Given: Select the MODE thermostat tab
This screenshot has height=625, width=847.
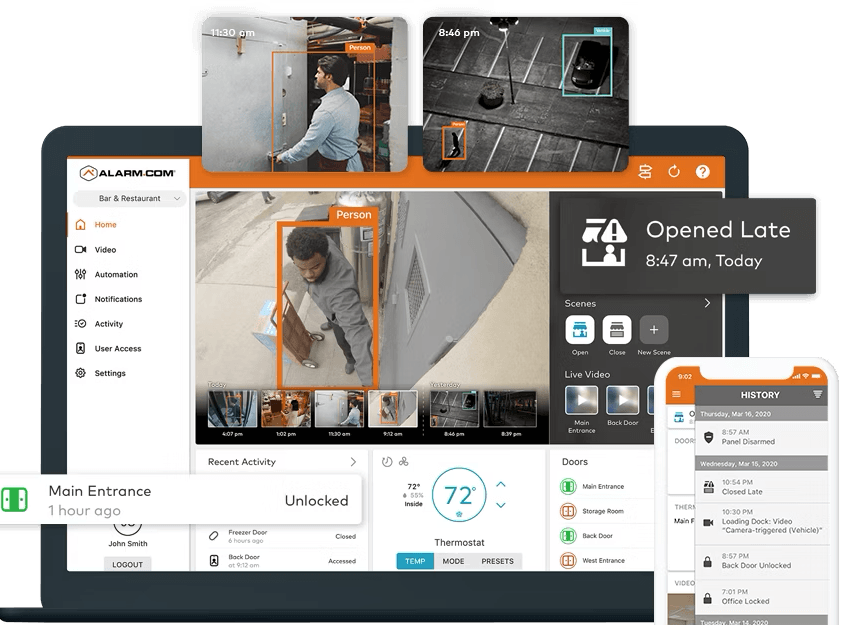Looking at the screenshot, I should (x=453, y=561).
